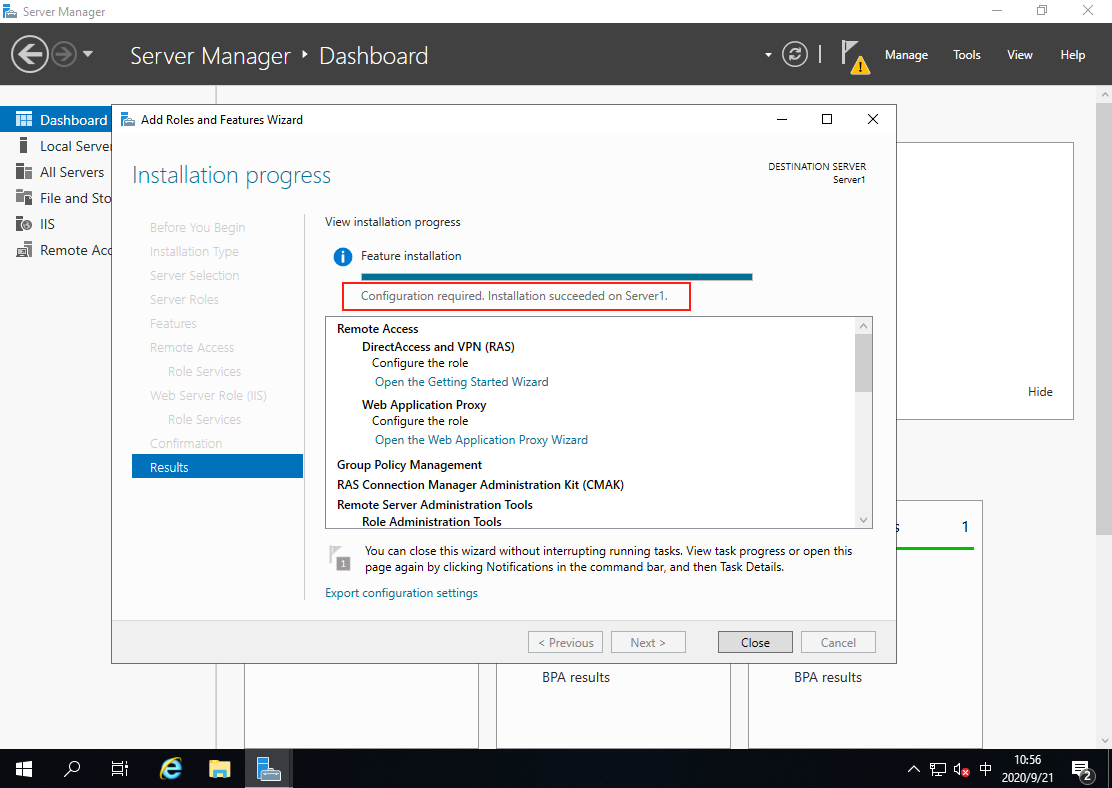Show hidden system tray icons
Viewport: 1112px width, 788px height.
click(x=913, y=769)
